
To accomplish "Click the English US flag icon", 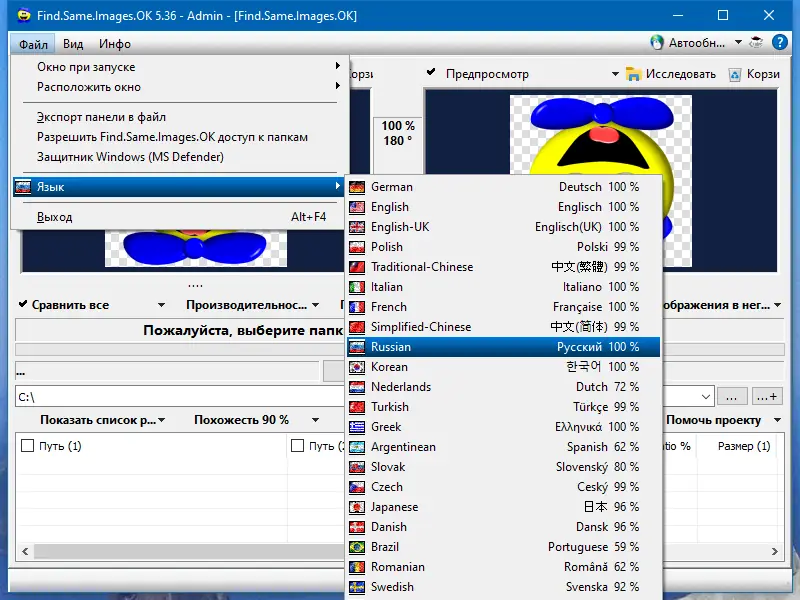I will click(357, 207).
